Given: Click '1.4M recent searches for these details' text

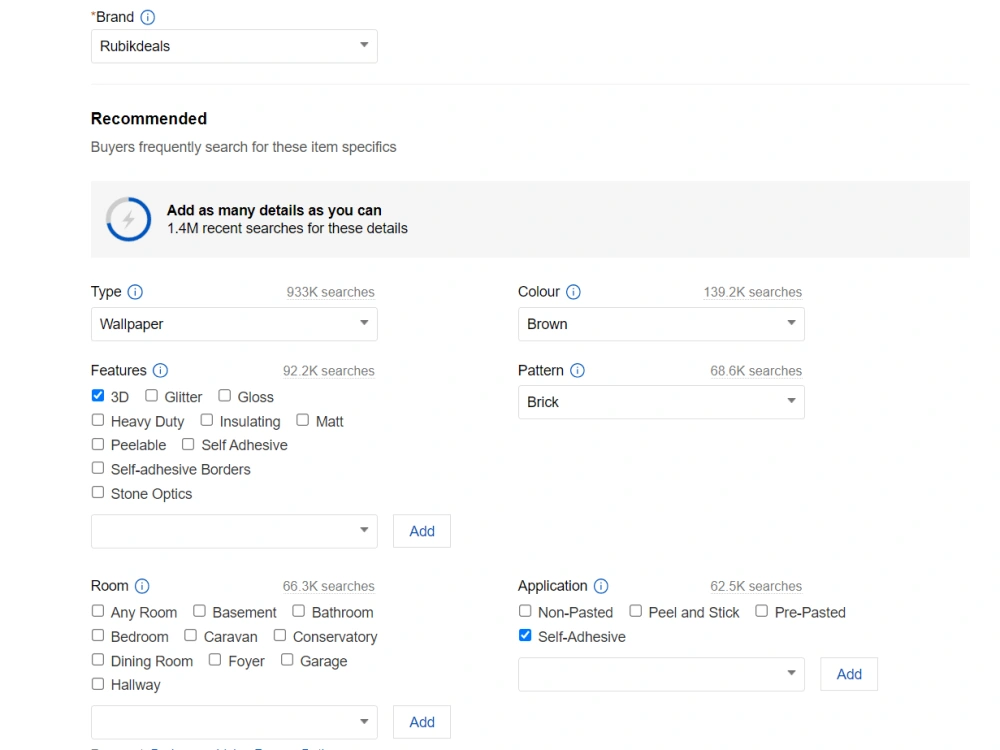Looking at the screenshot, I should 287,228.
